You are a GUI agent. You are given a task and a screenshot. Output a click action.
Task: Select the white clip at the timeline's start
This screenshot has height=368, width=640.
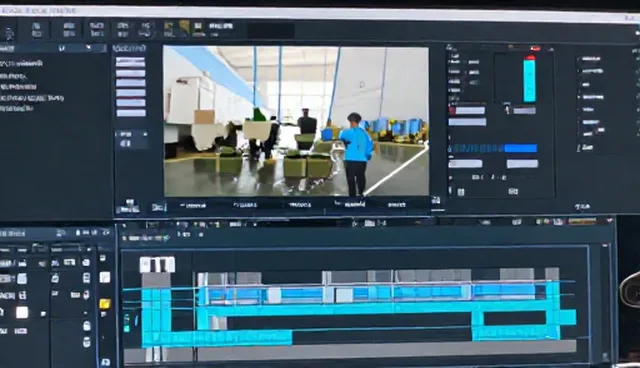tap(158, 264)
